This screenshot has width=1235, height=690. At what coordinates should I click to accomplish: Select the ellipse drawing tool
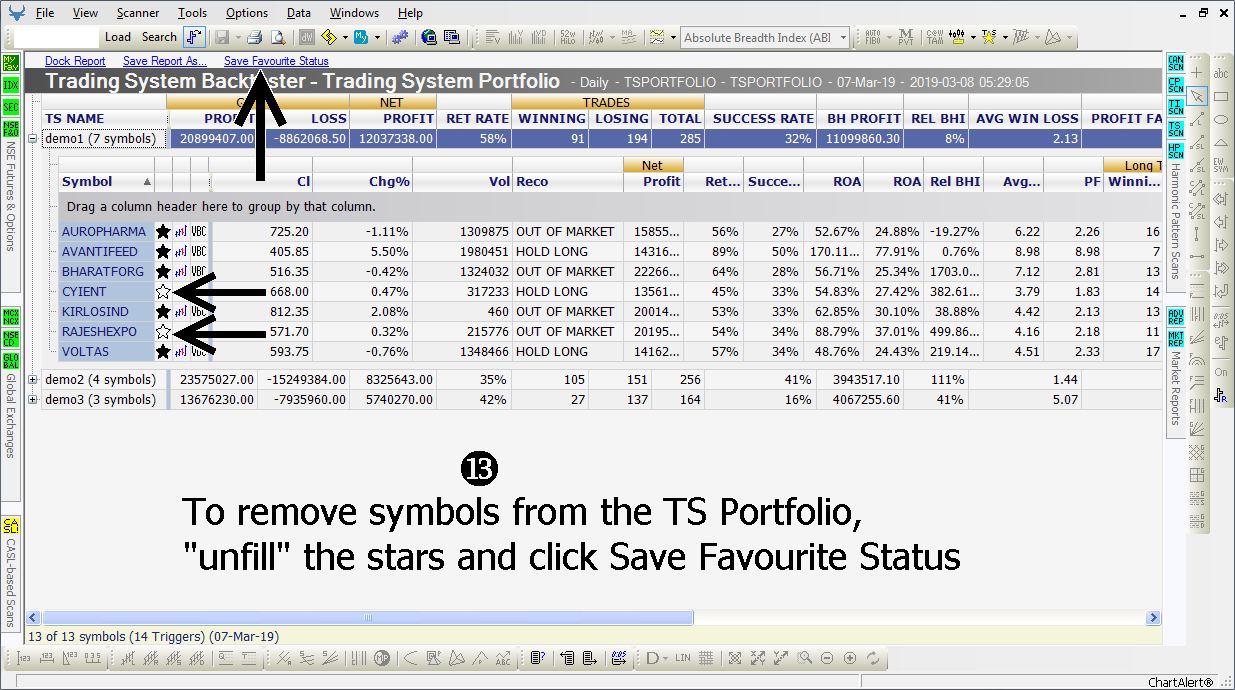1221,119
